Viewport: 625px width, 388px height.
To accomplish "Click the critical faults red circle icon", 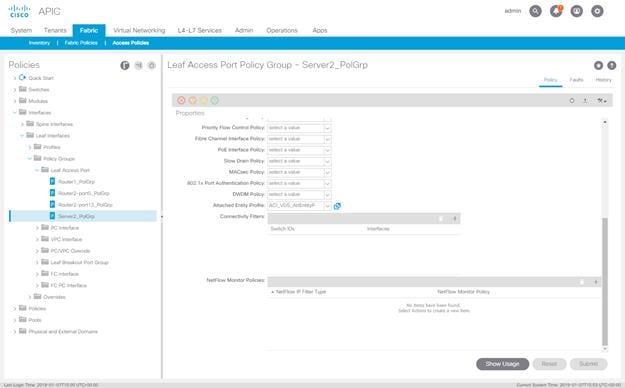I will 181,100.
